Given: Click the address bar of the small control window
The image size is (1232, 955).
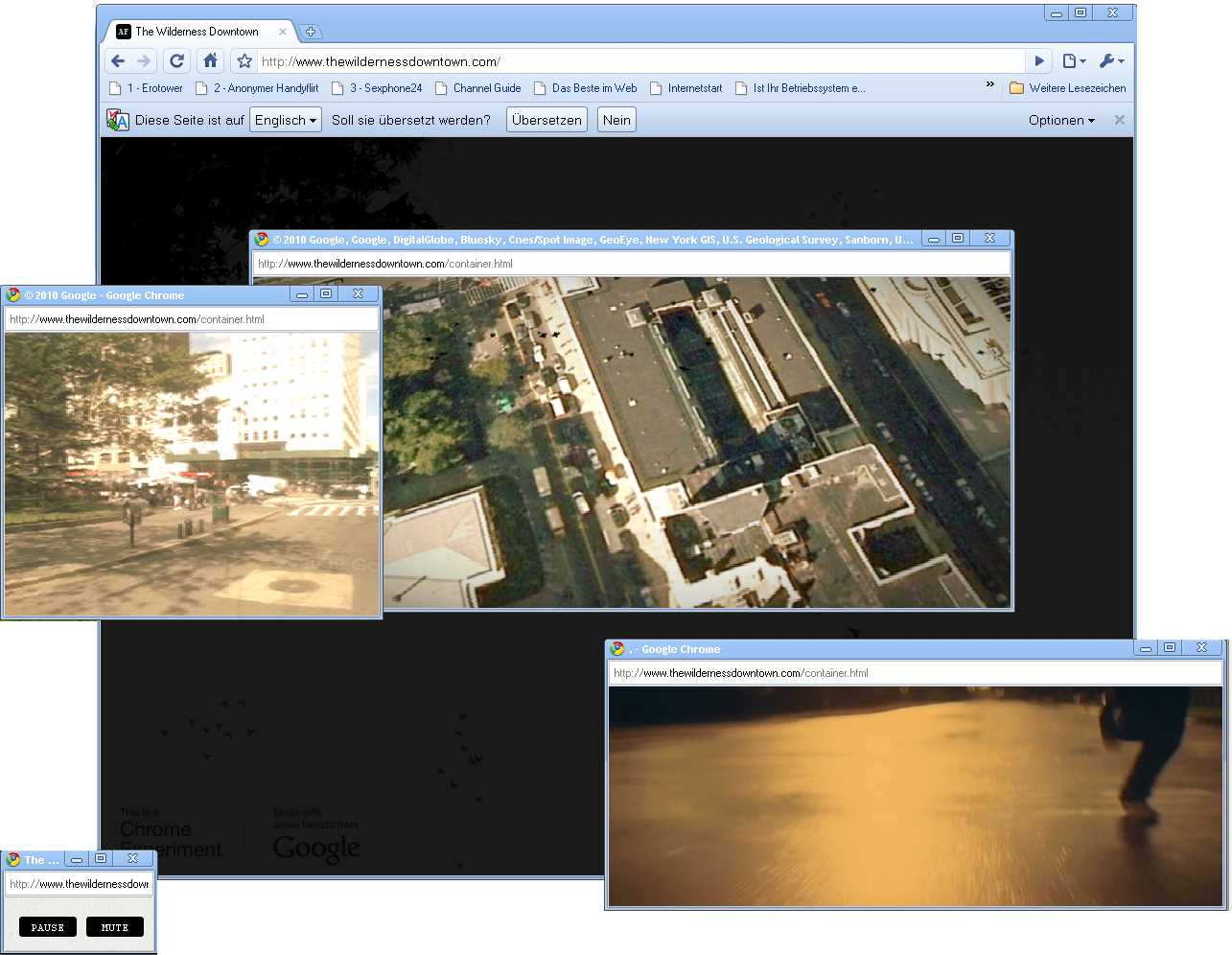Looking at the screenshot, I should (x=79, y=884).
